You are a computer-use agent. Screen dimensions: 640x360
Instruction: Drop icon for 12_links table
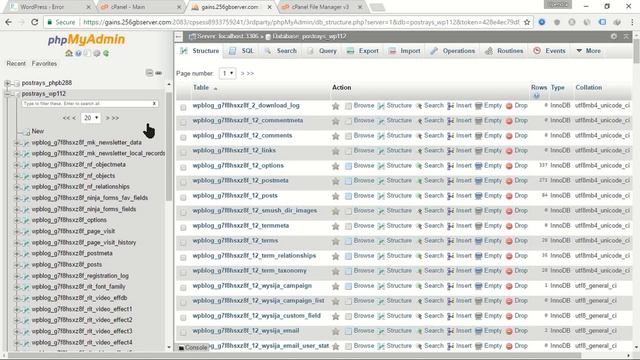pyautogui.click(x=509, y=151)
